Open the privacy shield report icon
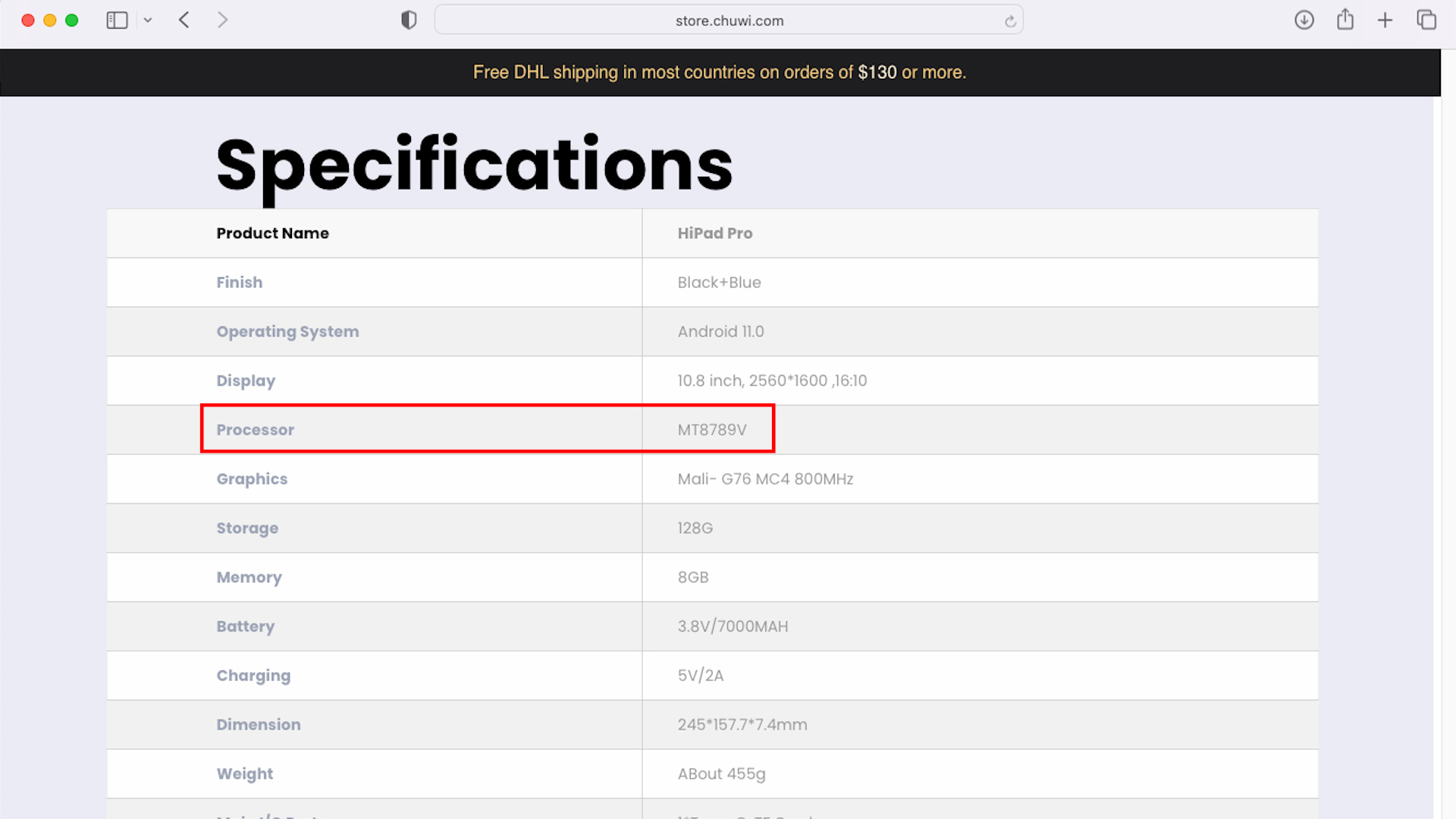 coord(409,20)
